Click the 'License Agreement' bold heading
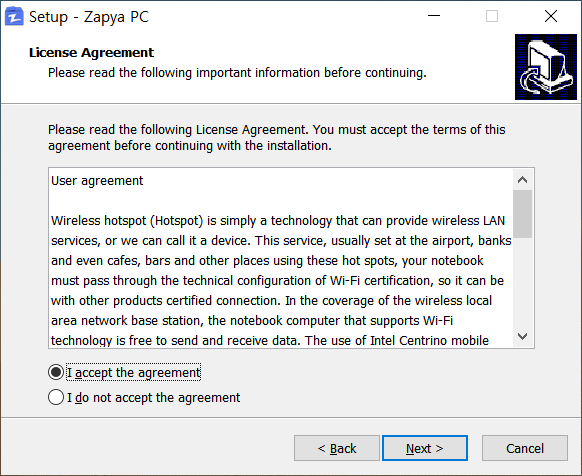Screen dimensions: 582x476 91,52
